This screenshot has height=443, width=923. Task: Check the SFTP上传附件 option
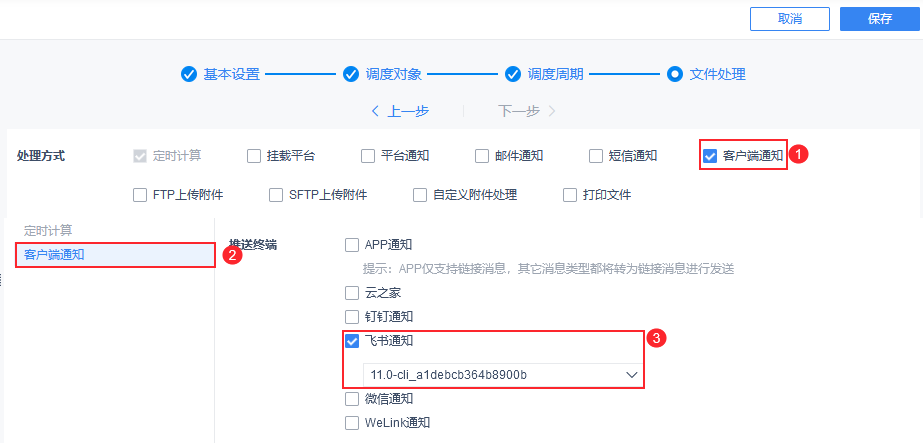tap(276, 195)
